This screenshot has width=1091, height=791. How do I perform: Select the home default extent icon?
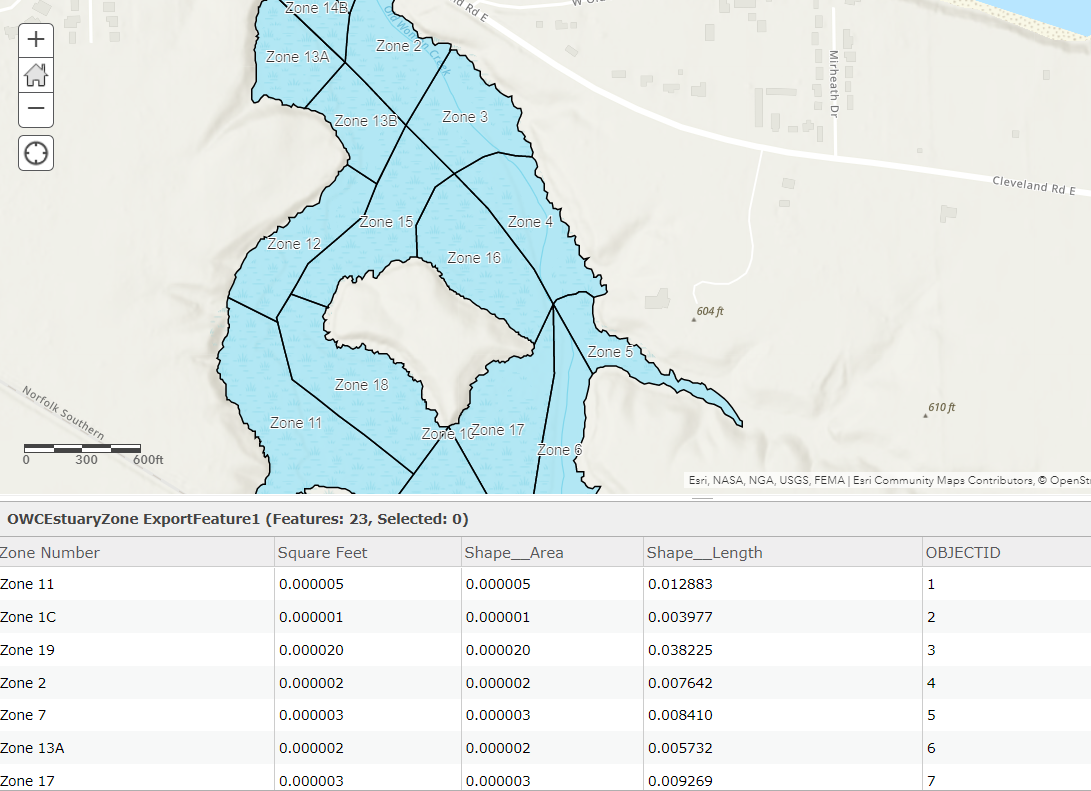pyautogui.click(x=35, y=75)
